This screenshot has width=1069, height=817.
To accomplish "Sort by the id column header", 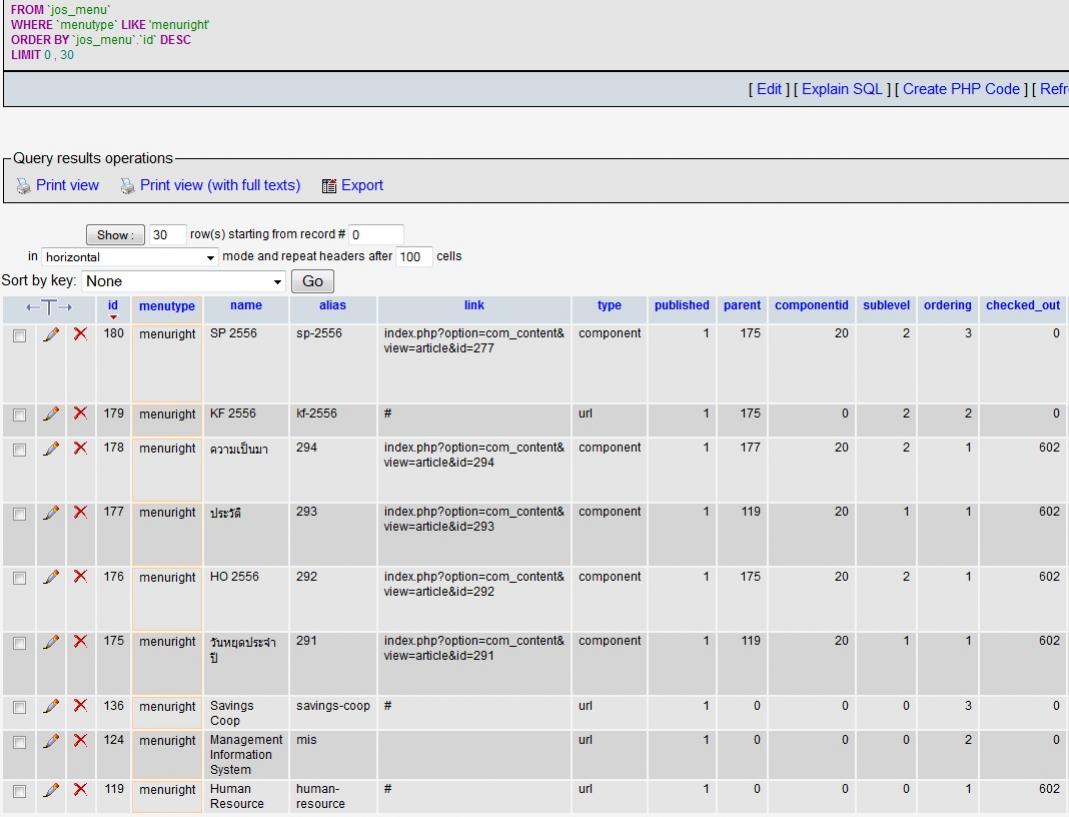I will click(x=112, y=306).
